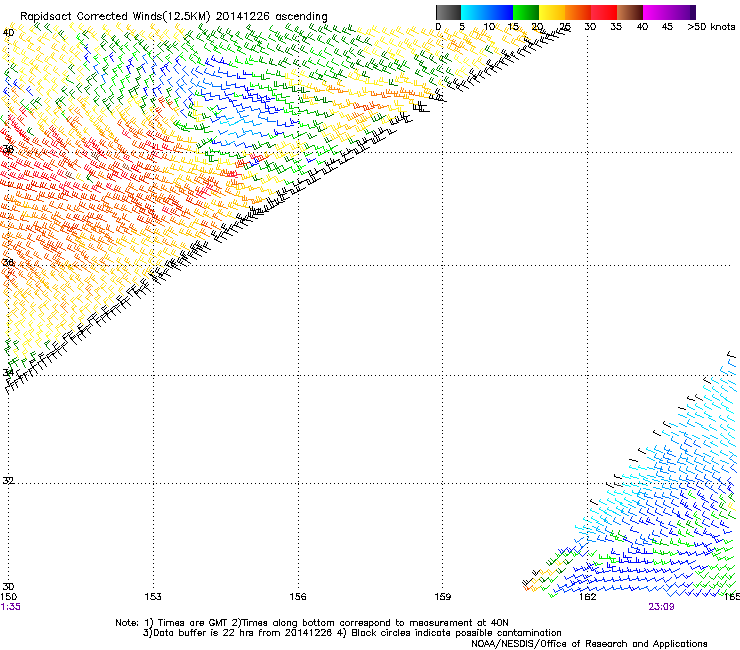740x650 pixels.
Task: Click legend tick label '10'
Action: (x=489, y=26)
